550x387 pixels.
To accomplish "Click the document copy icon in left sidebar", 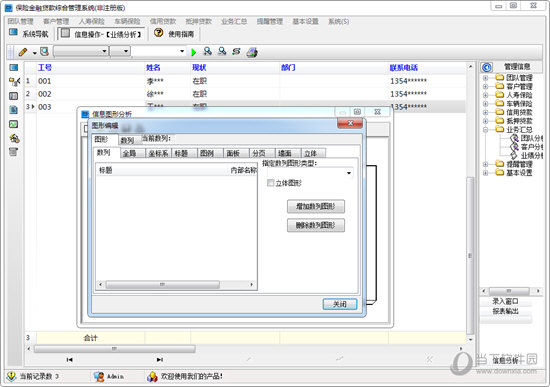I will (13, 110).
